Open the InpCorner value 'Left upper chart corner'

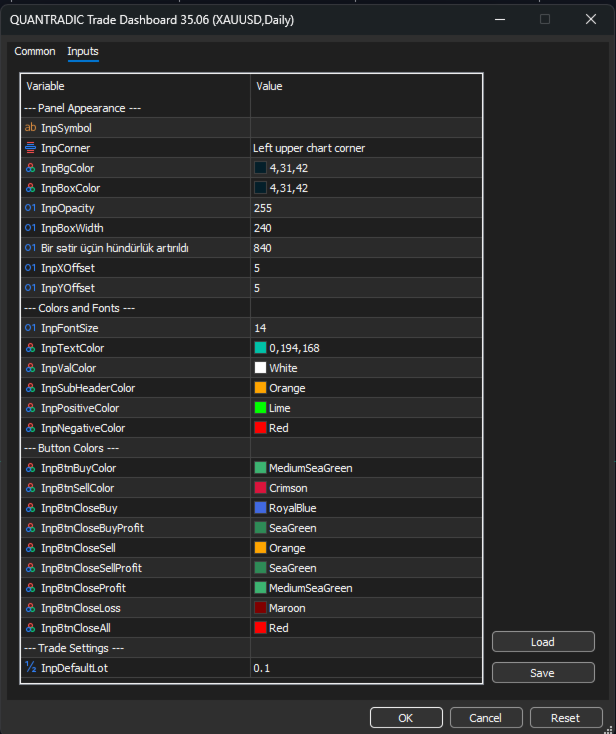[x=367, y=147]
